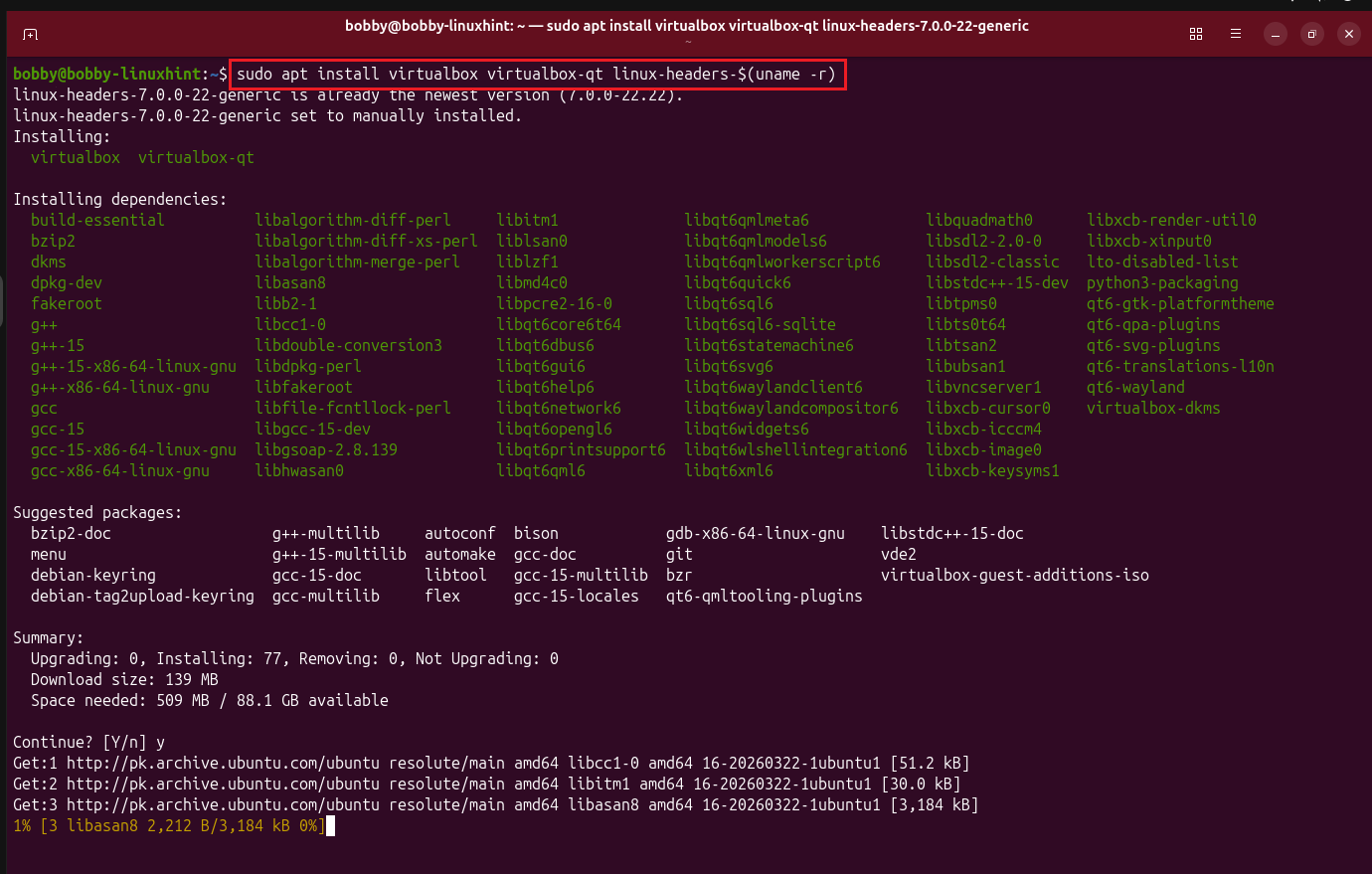The image size is (1372, 874).
Task: Click the terminal window title text
Action: [x=687, y=26]
